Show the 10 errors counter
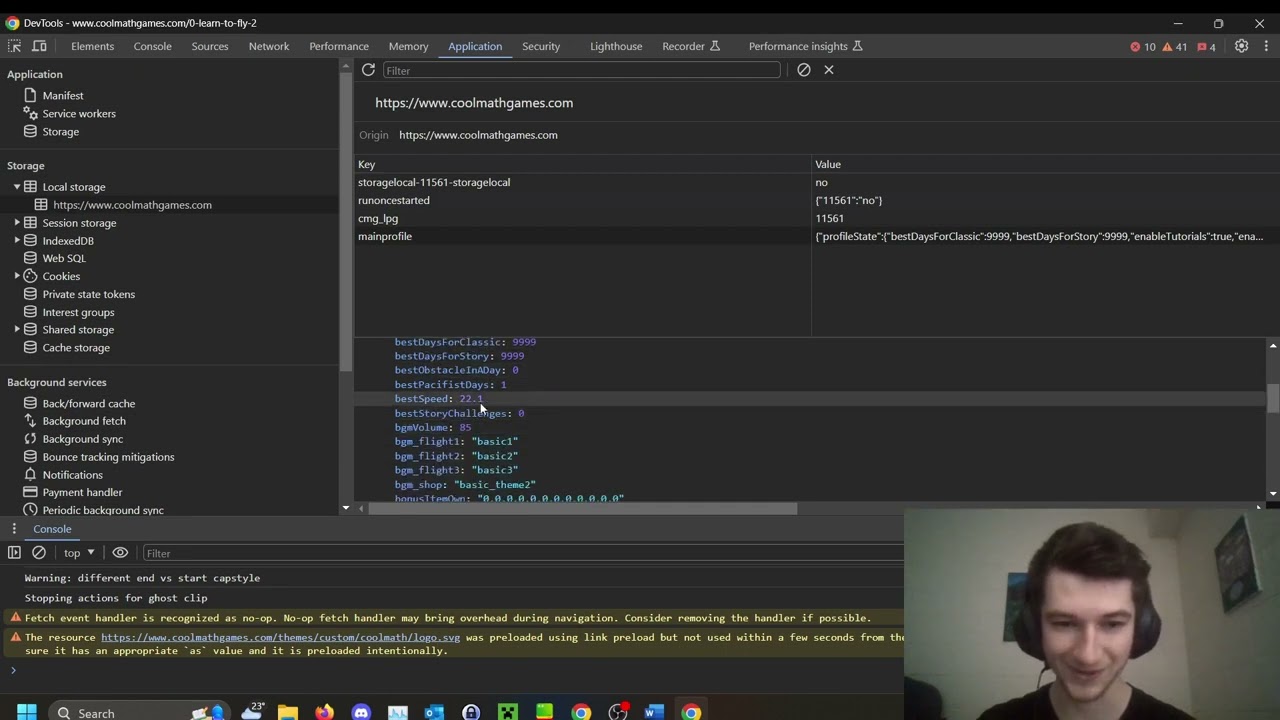The height and width of the screenshot is (720, 1280). pos(1142,47)
